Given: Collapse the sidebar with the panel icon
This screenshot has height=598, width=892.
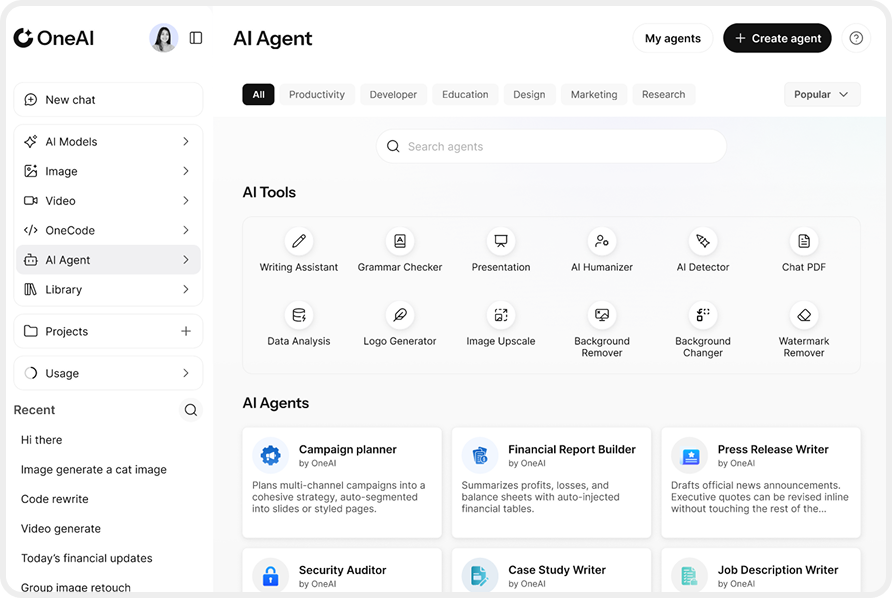Looking at the screenshot, I should pyautogui.click(x=196, y=38).
